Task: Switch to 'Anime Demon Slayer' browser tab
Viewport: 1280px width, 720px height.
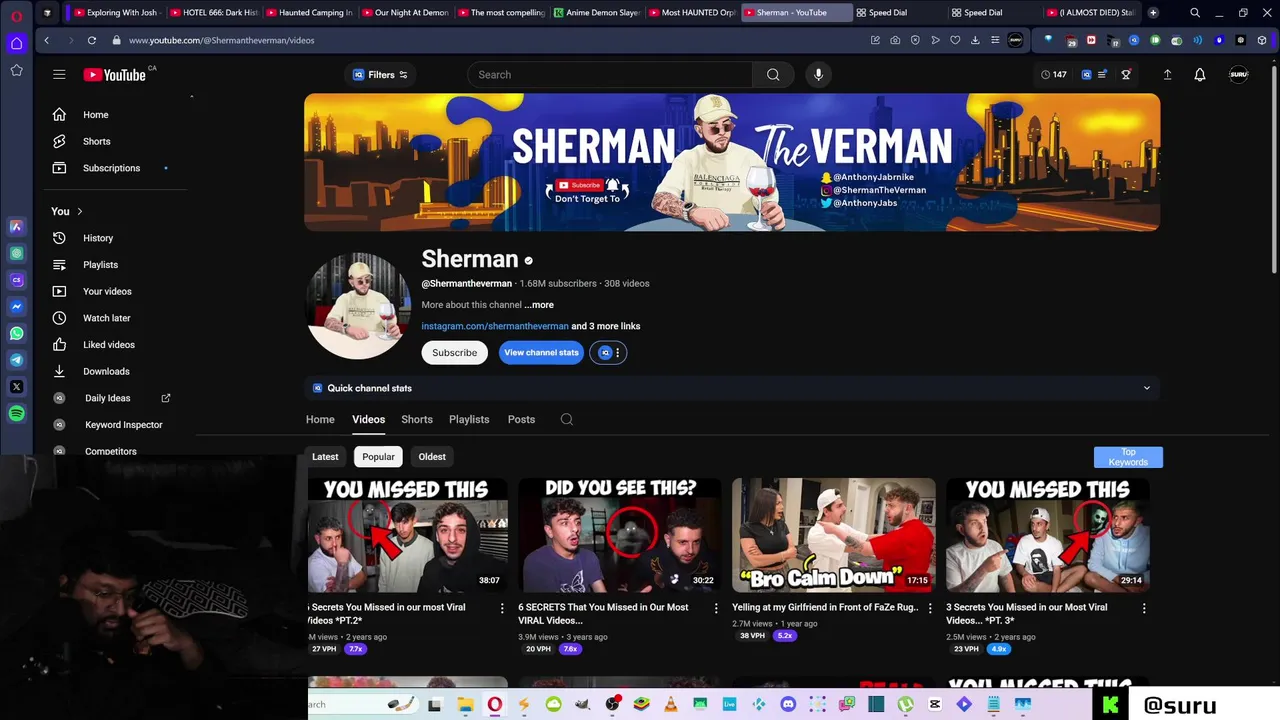Action: coord(596,13)
